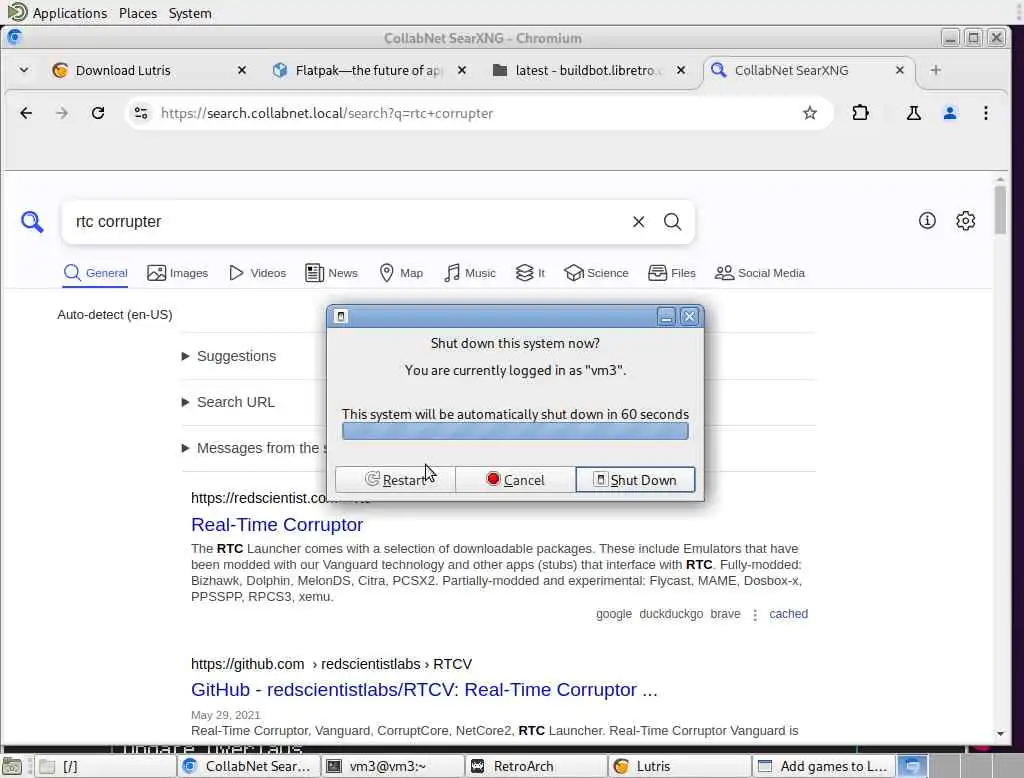The image size is (1024, 778).
Task: Expand the Suggestions section
Action: [229, 356]
